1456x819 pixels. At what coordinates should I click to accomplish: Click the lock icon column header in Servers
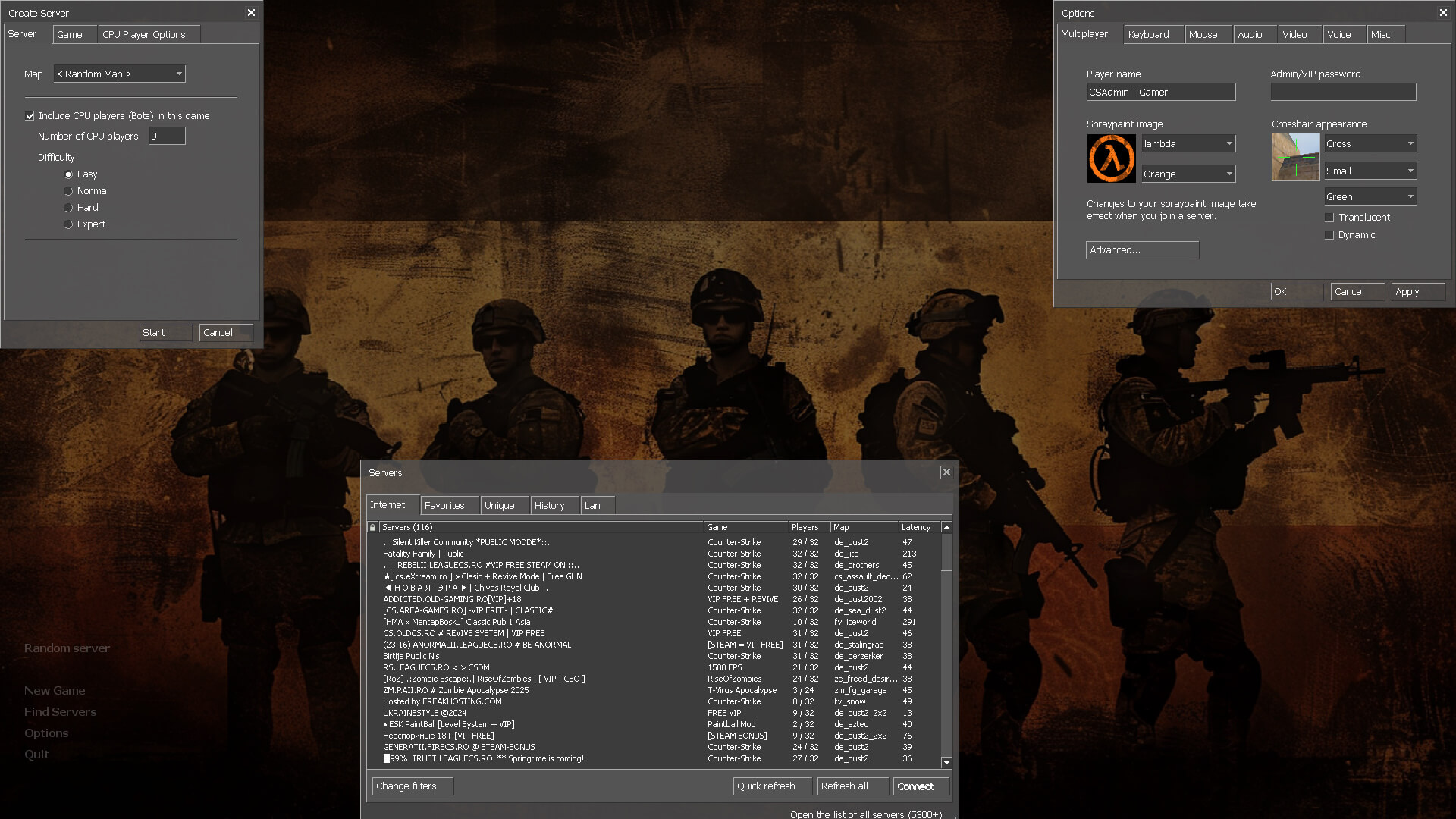click(372, 527)
